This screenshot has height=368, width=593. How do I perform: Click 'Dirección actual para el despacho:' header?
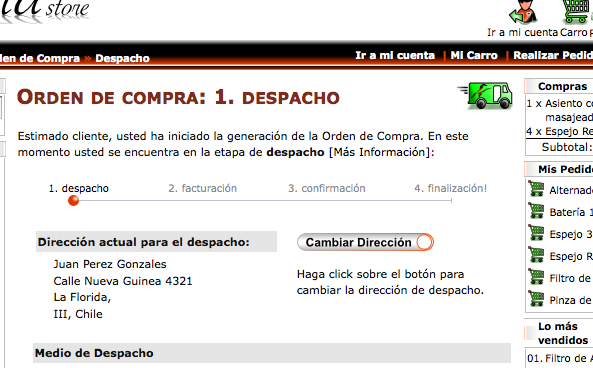157,242
